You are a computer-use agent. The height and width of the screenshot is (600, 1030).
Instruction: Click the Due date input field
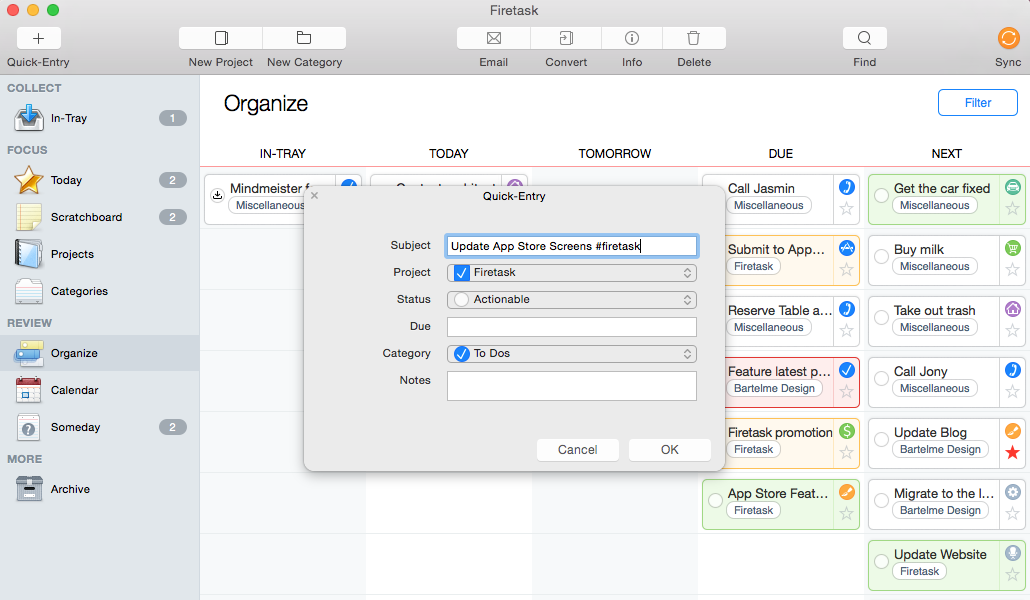(x=571, y=327)
